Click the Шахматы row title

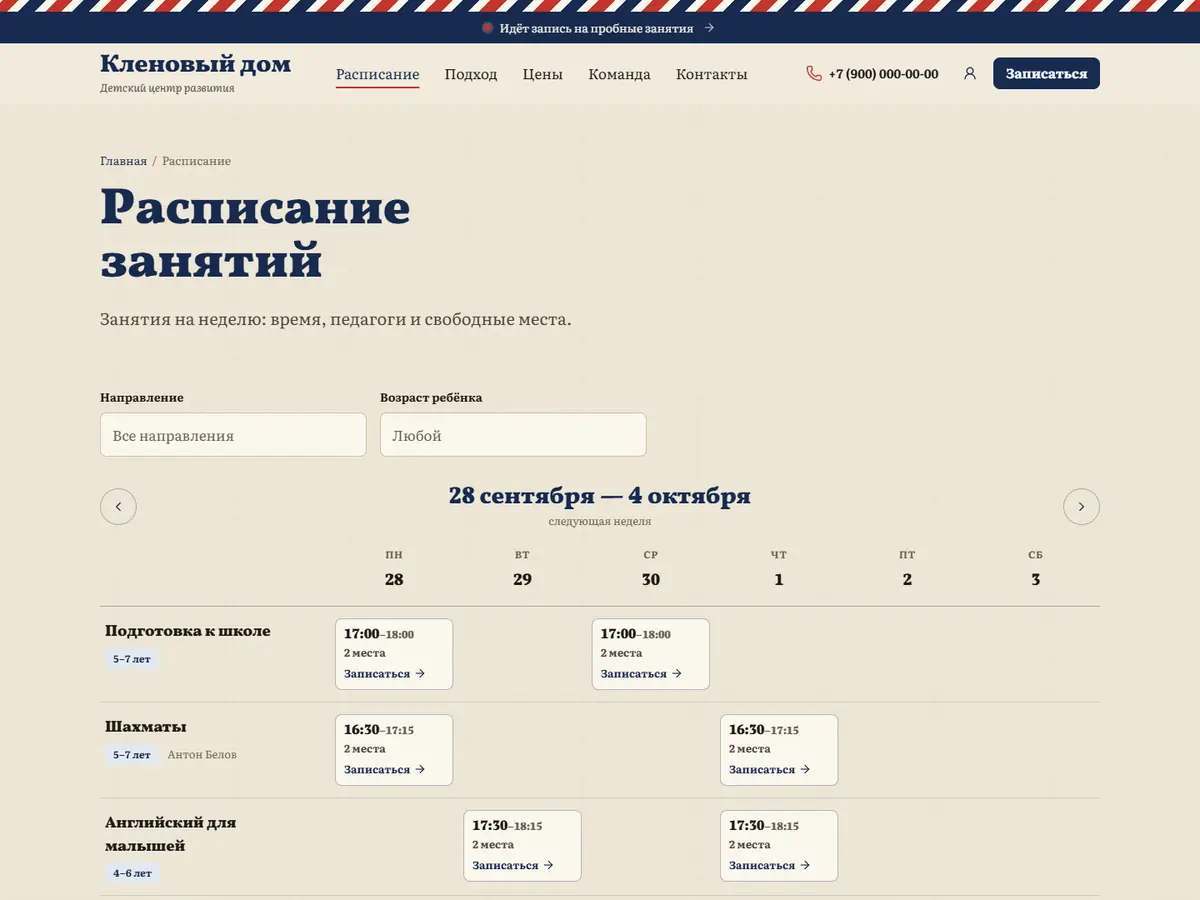click(146, 727)
